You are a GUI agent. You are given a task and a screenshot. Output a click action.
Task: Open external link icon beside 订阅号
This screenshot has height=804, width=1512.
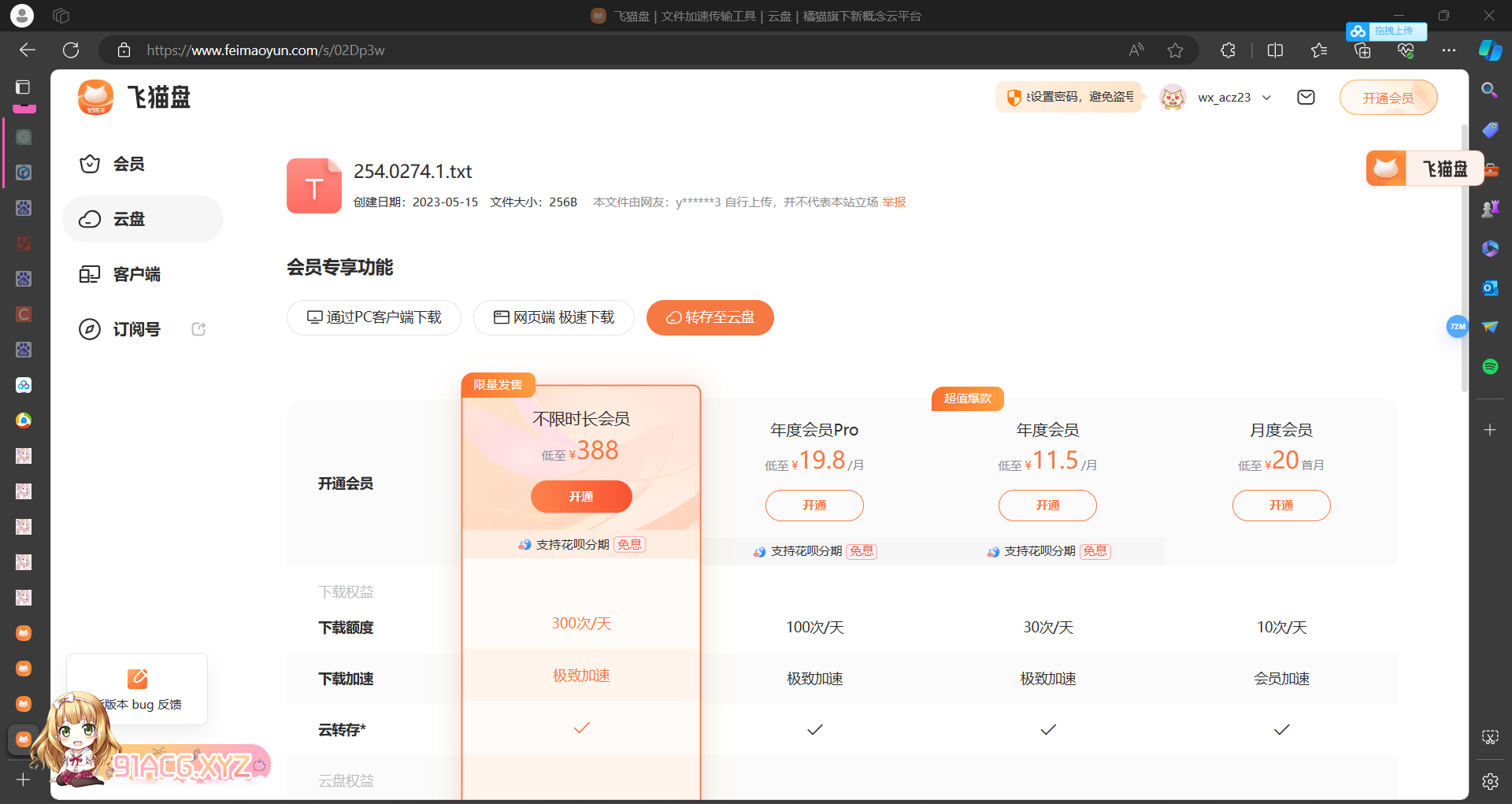(198, 329)
